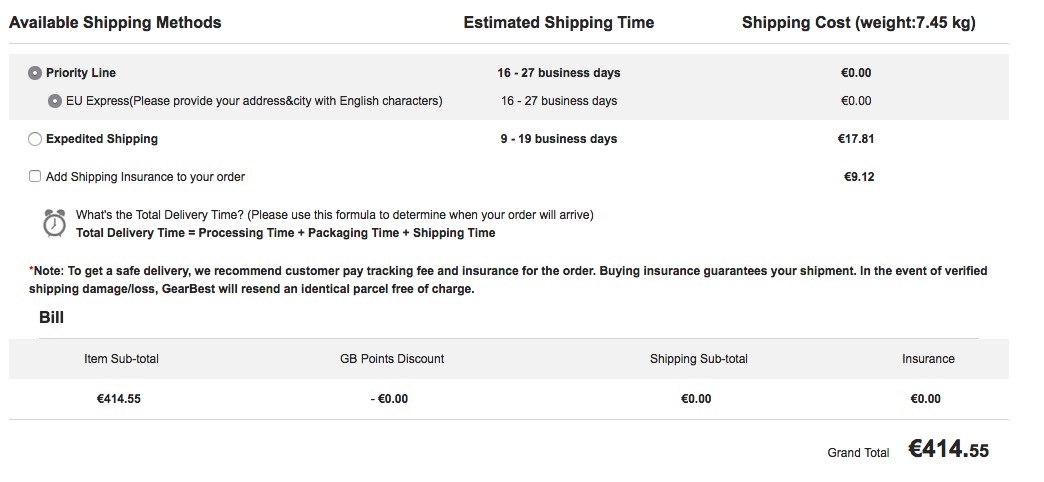The width and height of the screenshot is (1044, 482).
Task: Select the Priority Line radio button
Action: tap(35, 73)
